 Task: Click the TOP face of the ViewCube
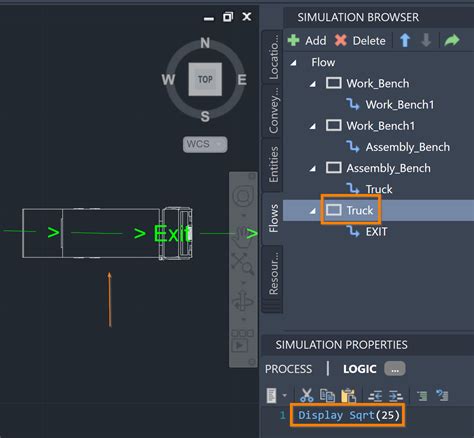pyautogui.click(x=205, y=79)
